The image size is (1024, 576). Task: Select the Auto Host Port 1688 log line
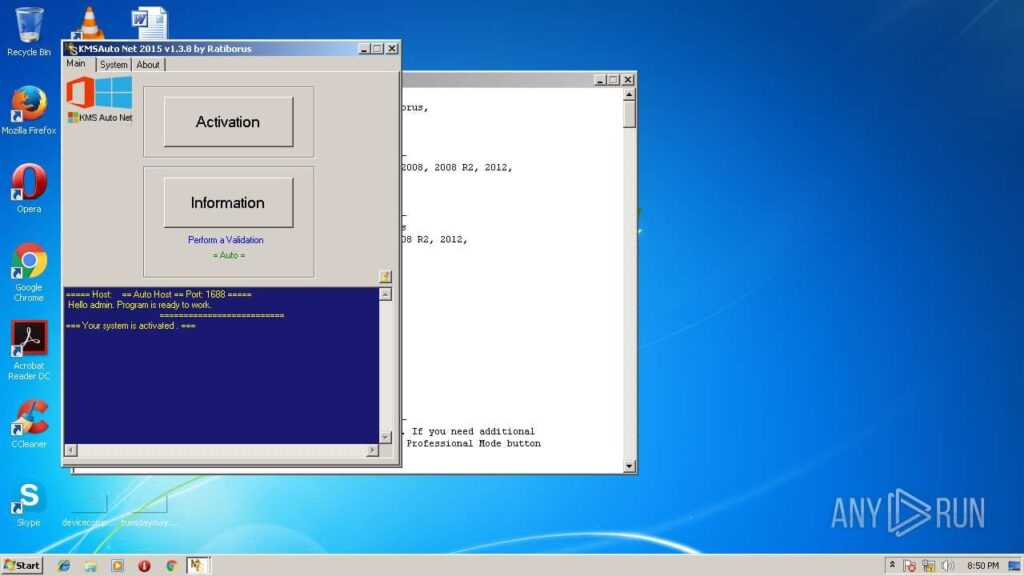[159, 295]
